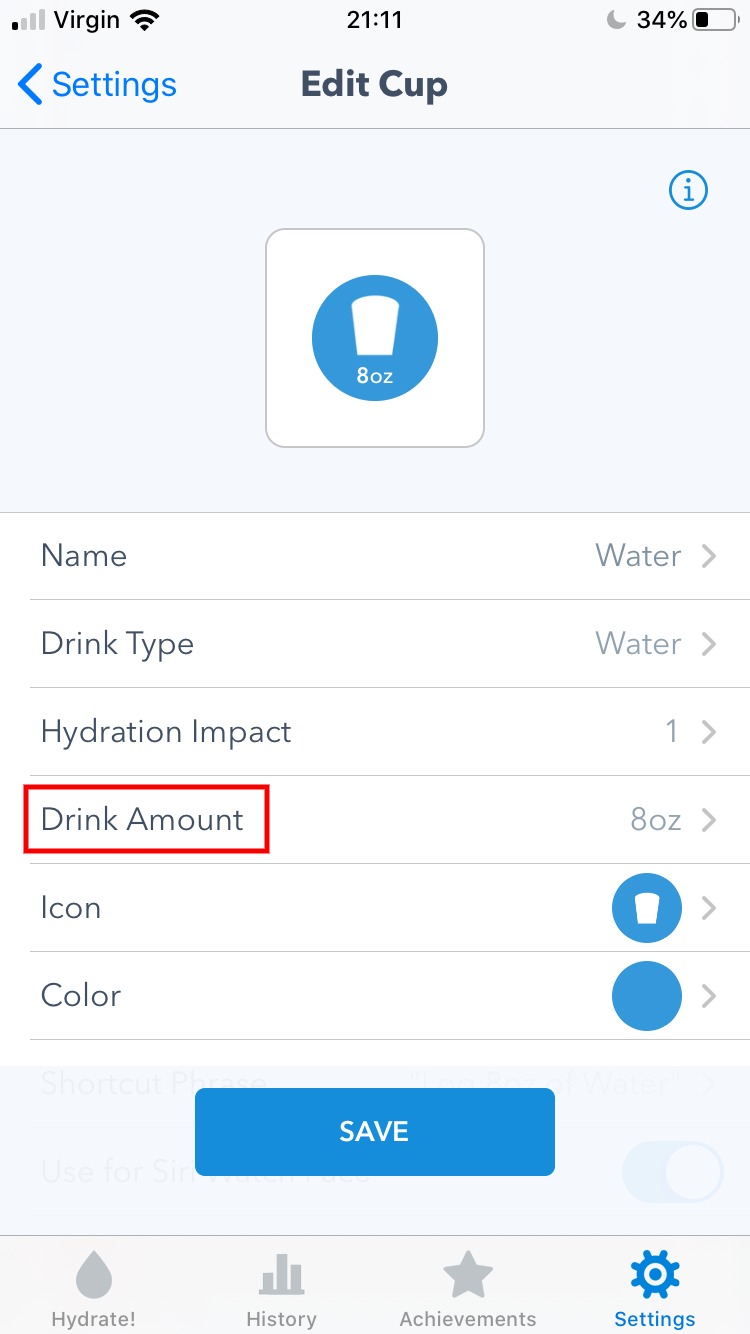Expand the Drink Type row chevron

point(709,644)
